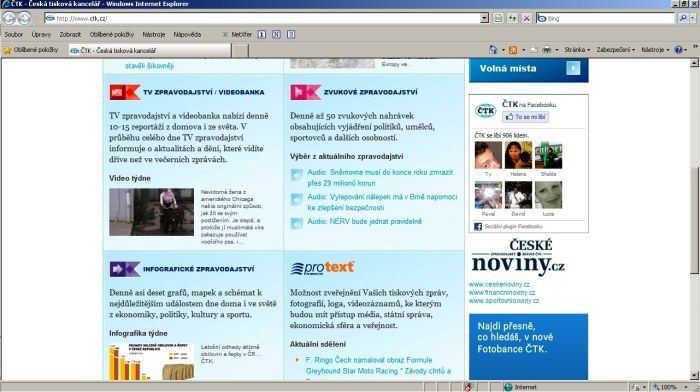Expand the Home button dropdown arrow

point(503,50)
